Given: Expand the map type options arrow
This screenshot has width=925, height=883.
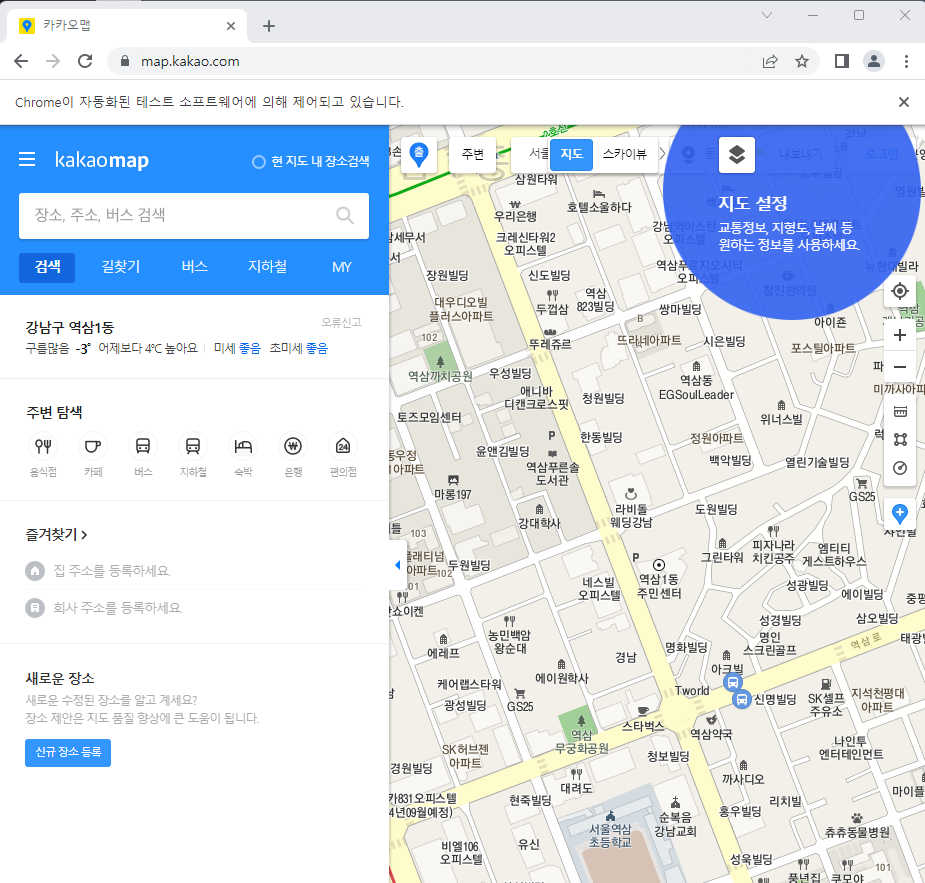Looking at the screenshot, I should [662, 154].
